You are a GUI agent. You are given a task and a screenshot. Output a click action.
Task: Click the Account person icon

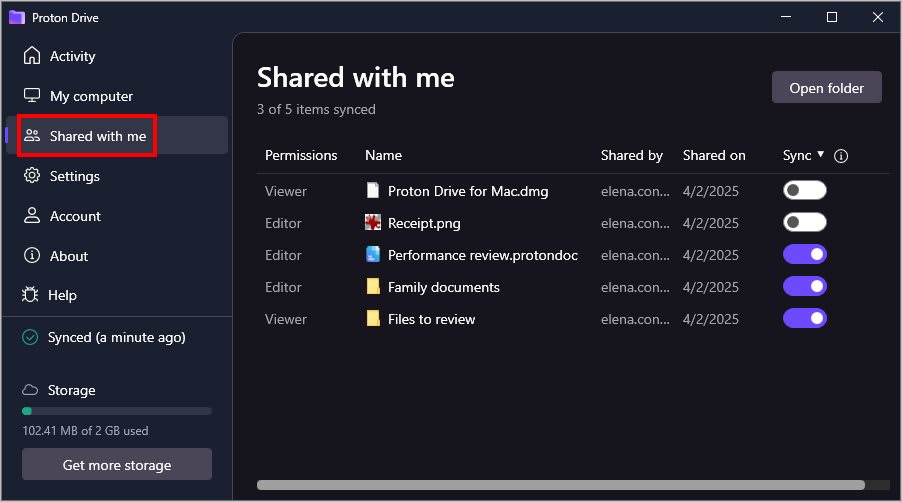pos(32,215)
